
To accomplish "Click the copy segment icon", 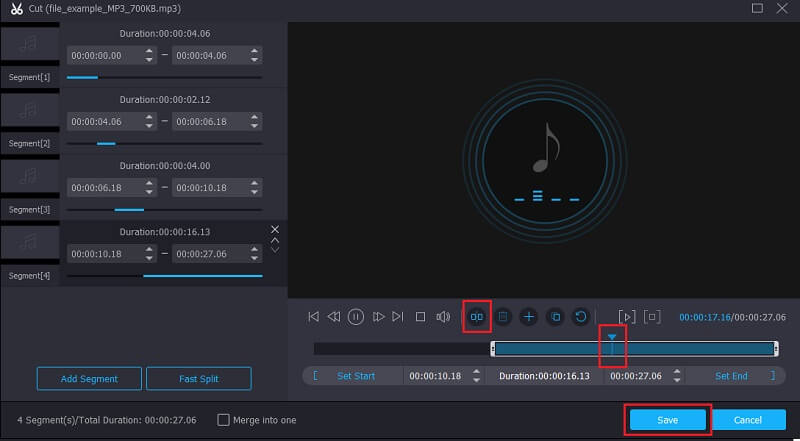I will coord(555,317).
